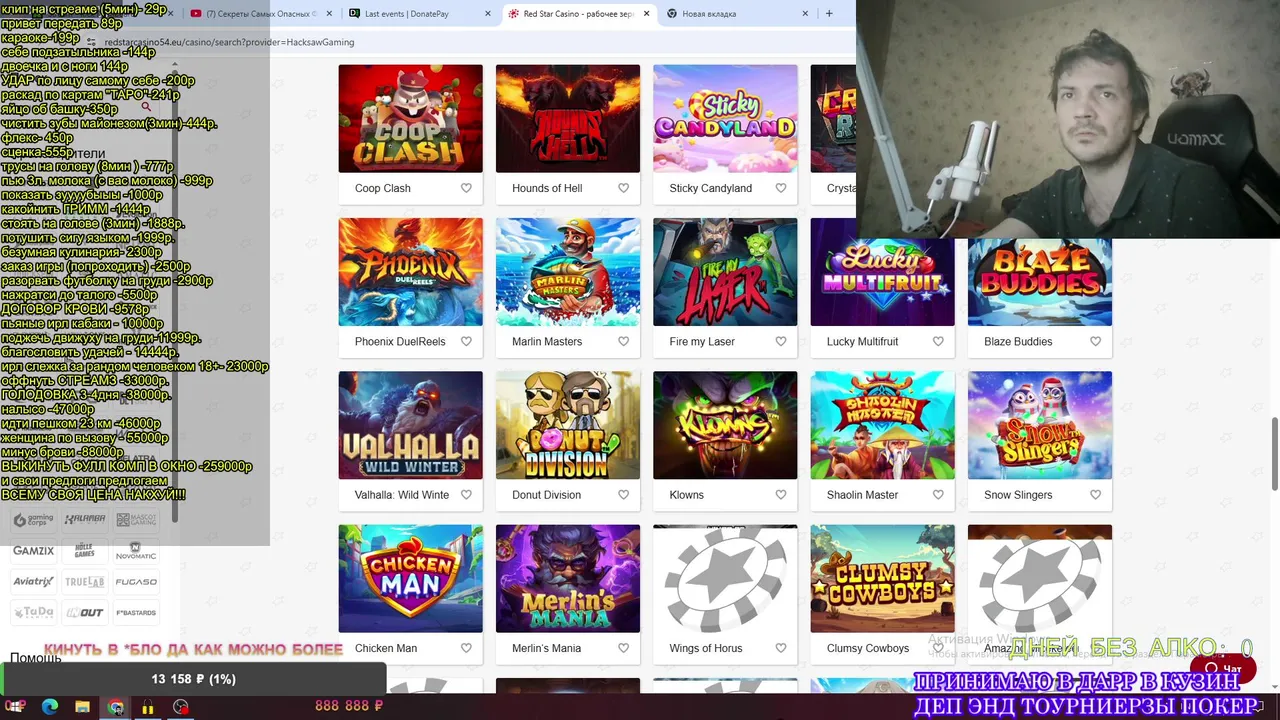Select Kalamba provider logo
The image size is (1280, 720).
(84, 520)
